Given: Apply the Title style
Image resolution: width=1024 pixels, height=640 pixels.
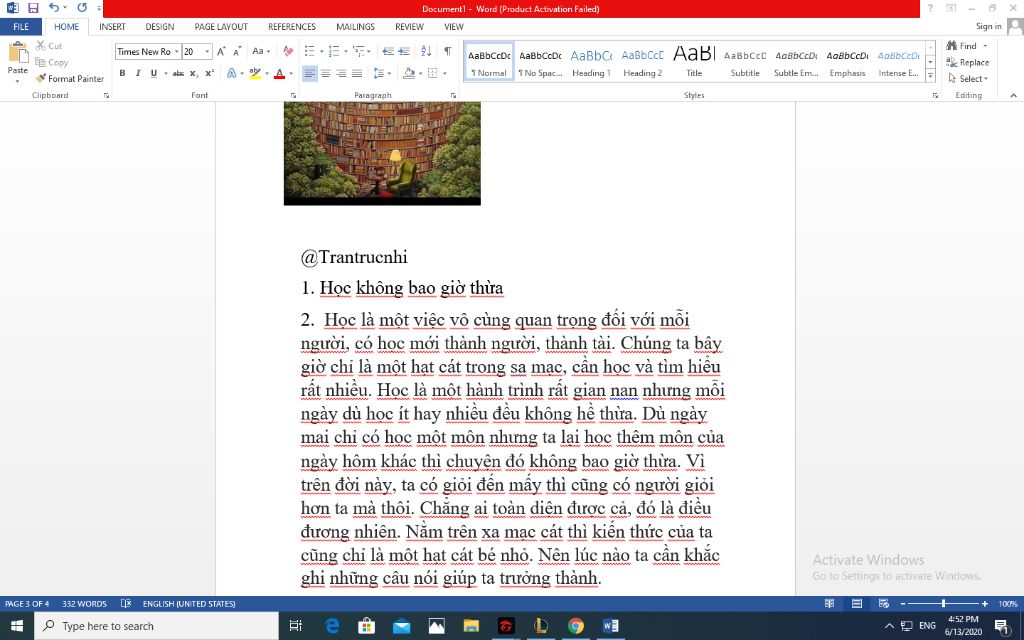Looking at the screenshot, I should [x=694, y=62].
